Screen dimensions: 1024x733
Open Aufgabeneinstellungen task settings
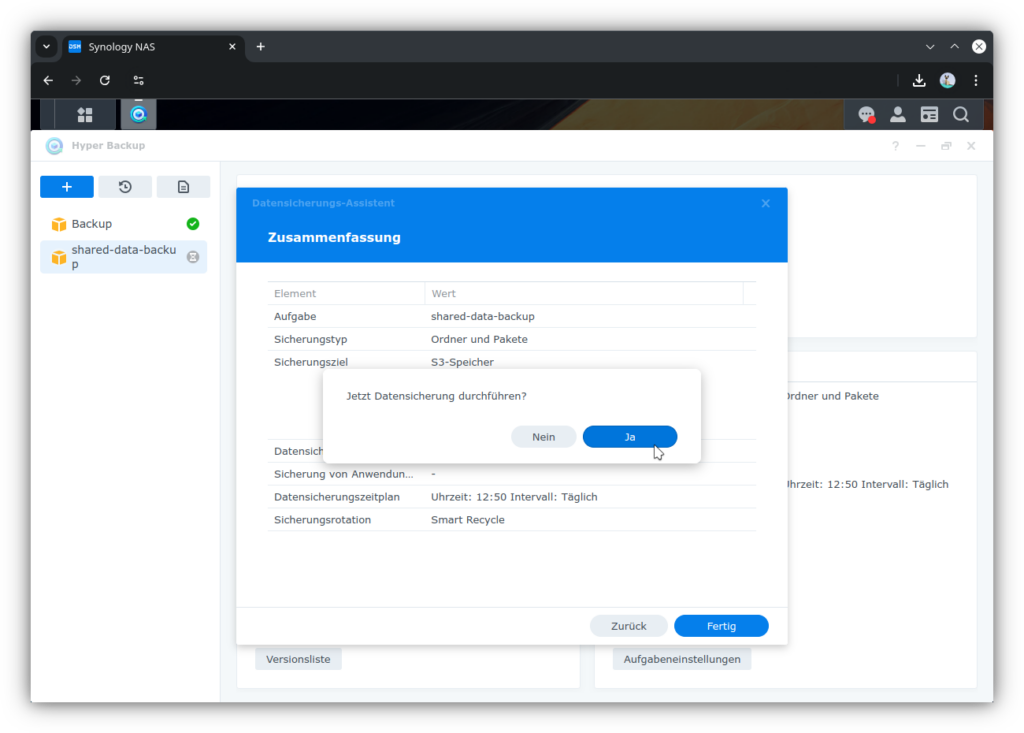pos(682,659)
